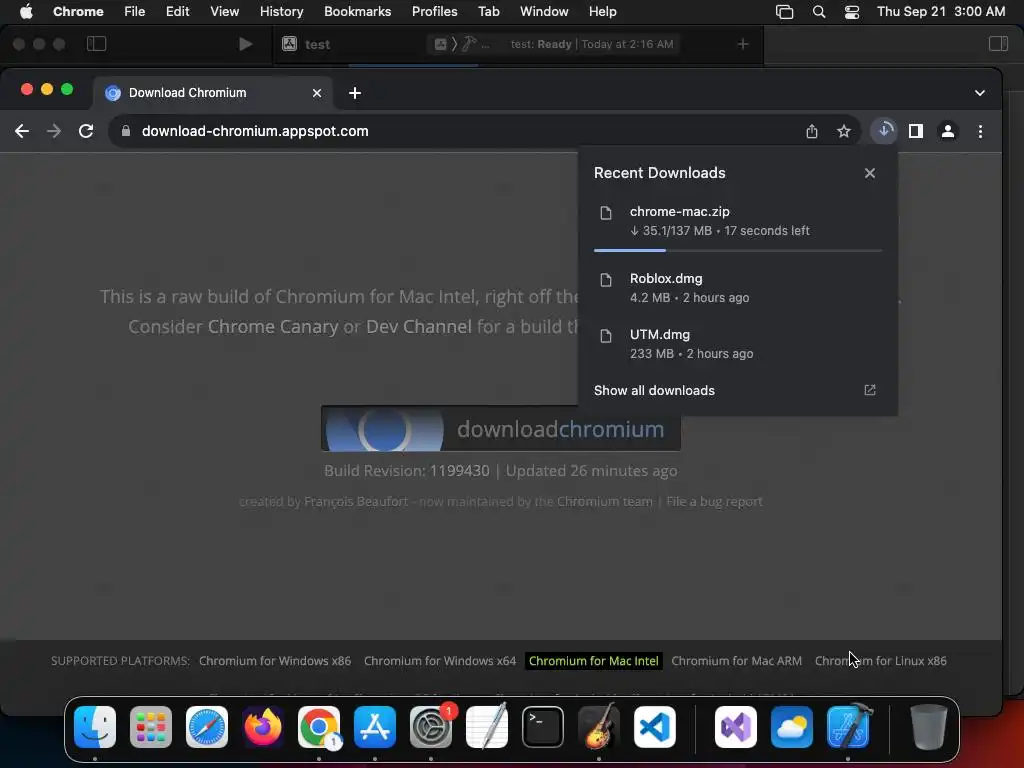Expand the tab search chevron
Viewport: 1024px width, 768px height.
tap(980, 93)
